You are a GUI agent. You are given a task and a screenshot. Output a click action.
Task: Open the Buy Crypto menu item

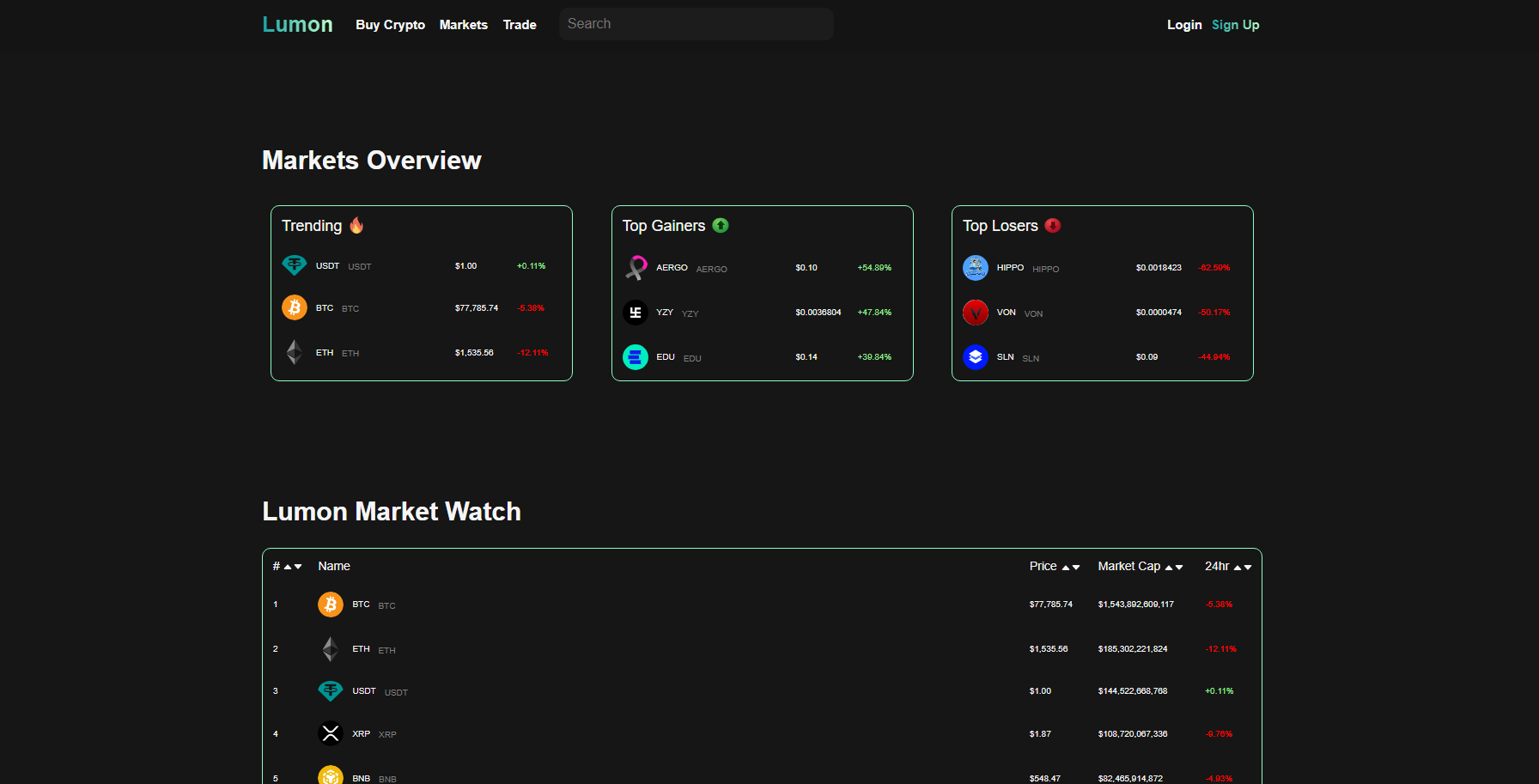[390, 25]
